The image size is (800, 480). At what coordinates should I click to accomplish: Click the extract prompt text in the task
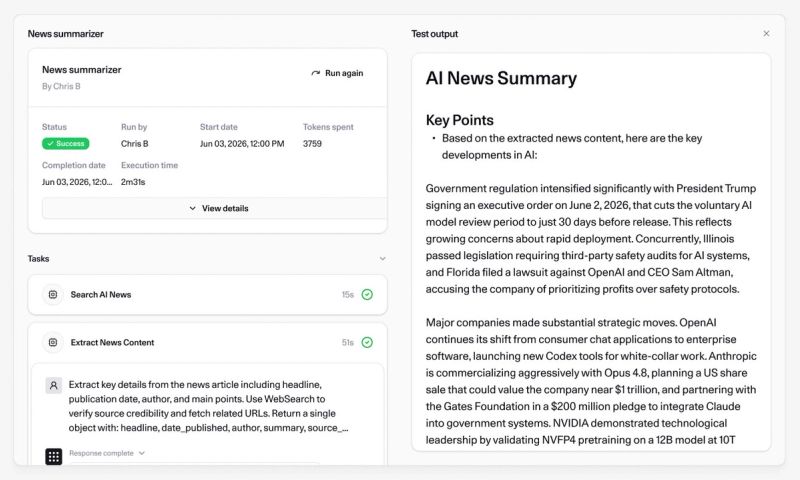click(209, 406)
